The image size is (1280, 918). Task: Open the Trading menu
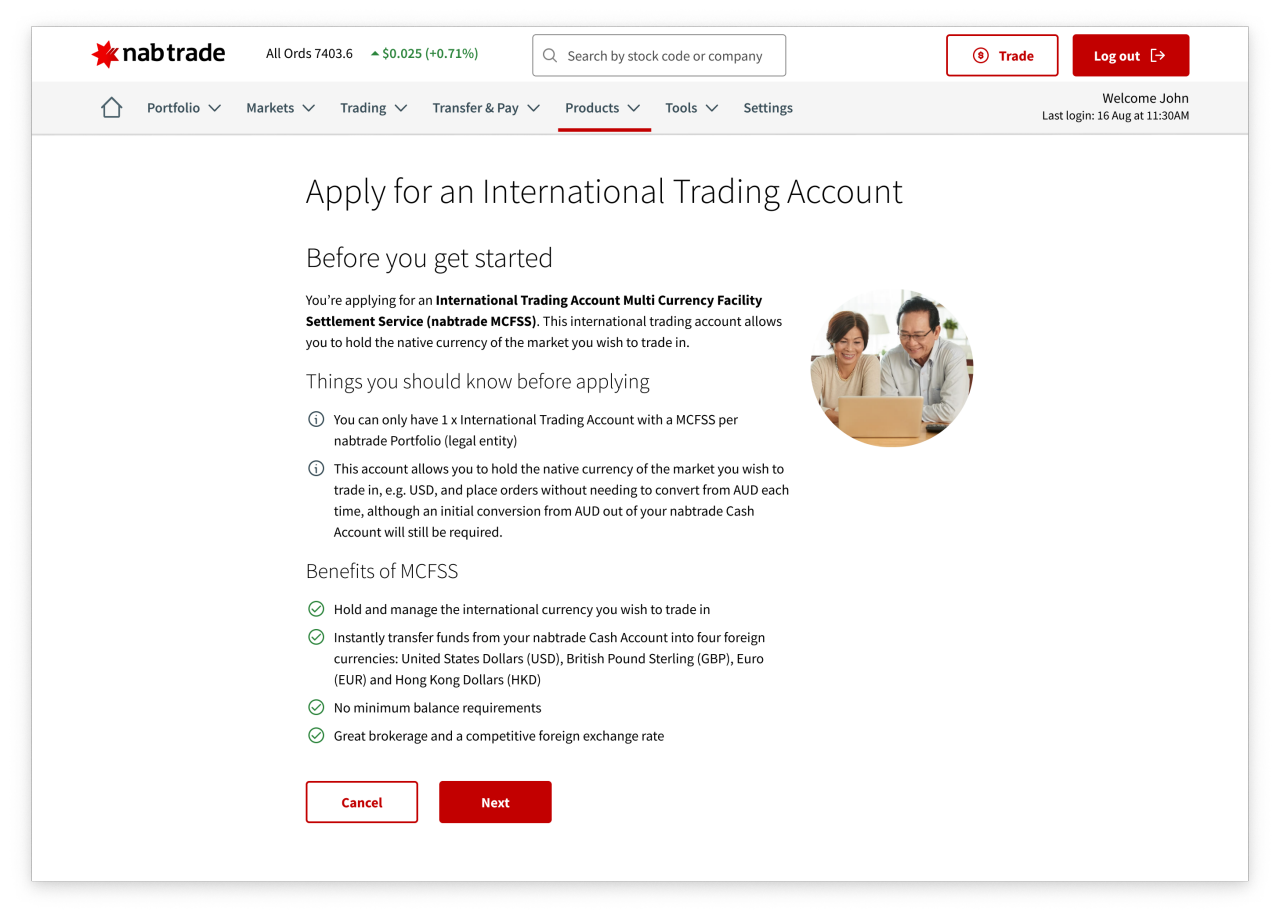click(374, 108)
